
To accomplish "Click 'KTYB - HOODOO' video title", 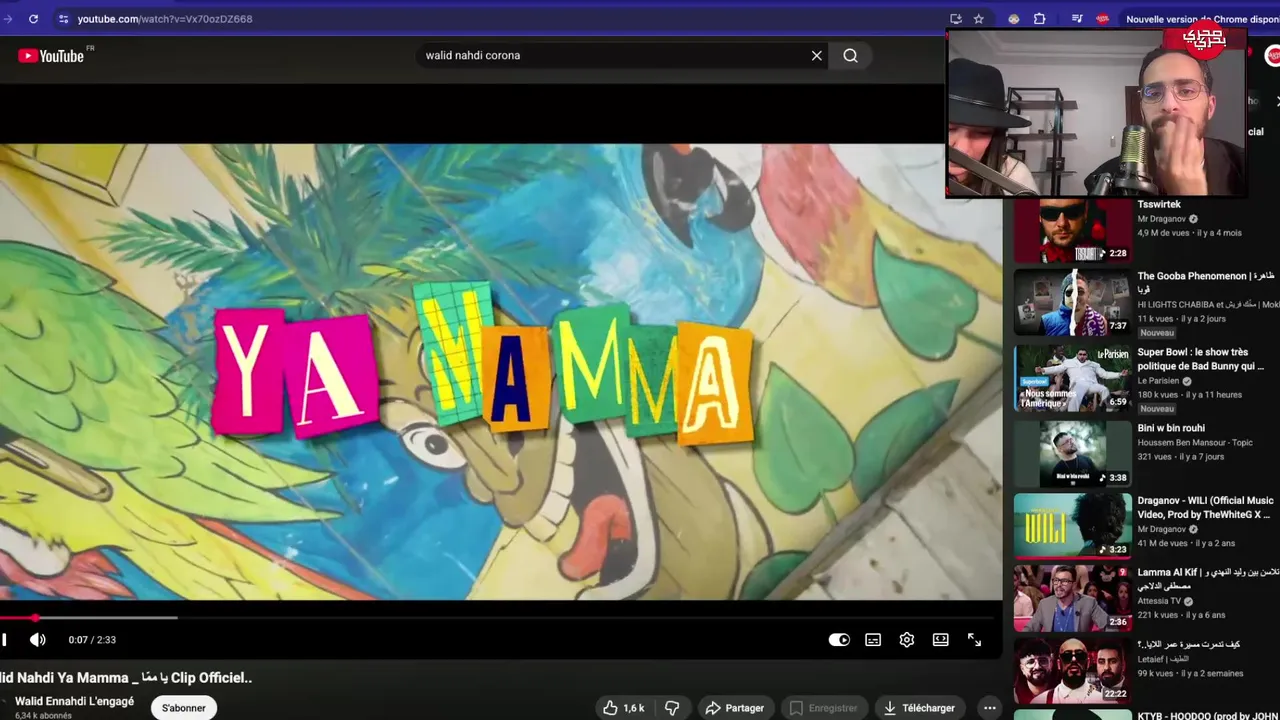I will [1208, 716].
